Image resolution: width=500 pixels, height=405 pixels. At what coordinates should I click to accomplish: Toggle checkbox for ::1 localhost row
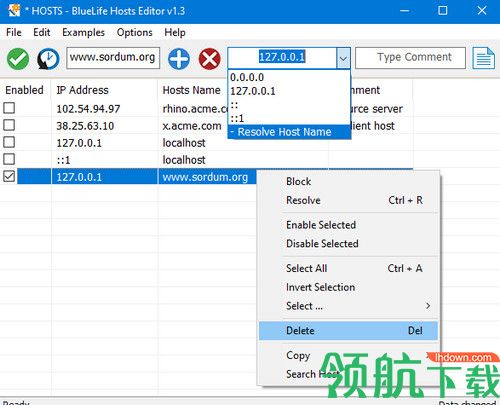pyautogui.click(x=9, y=159)
